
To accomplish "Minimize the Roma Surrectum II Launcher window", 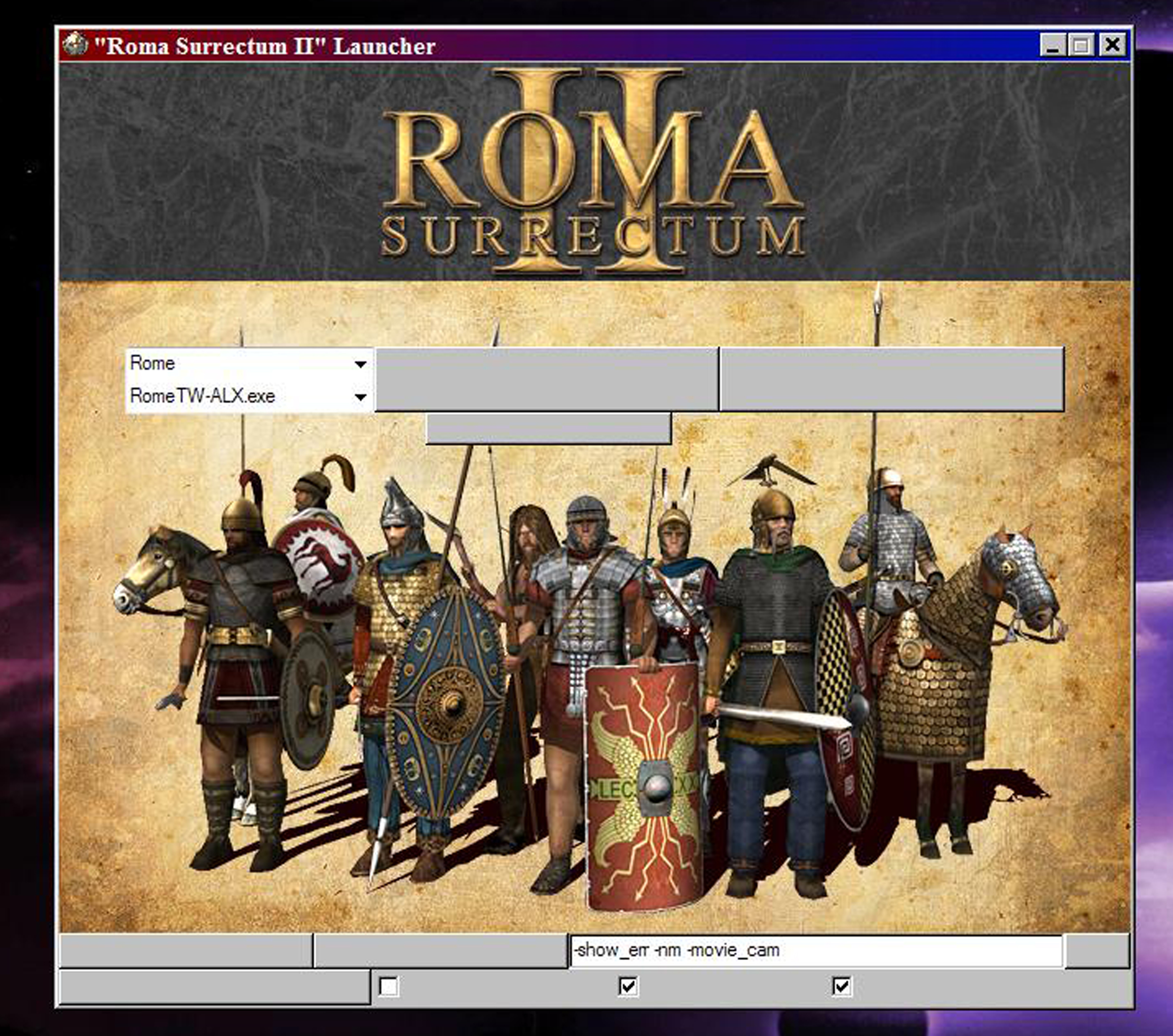I will point(1053,45).
